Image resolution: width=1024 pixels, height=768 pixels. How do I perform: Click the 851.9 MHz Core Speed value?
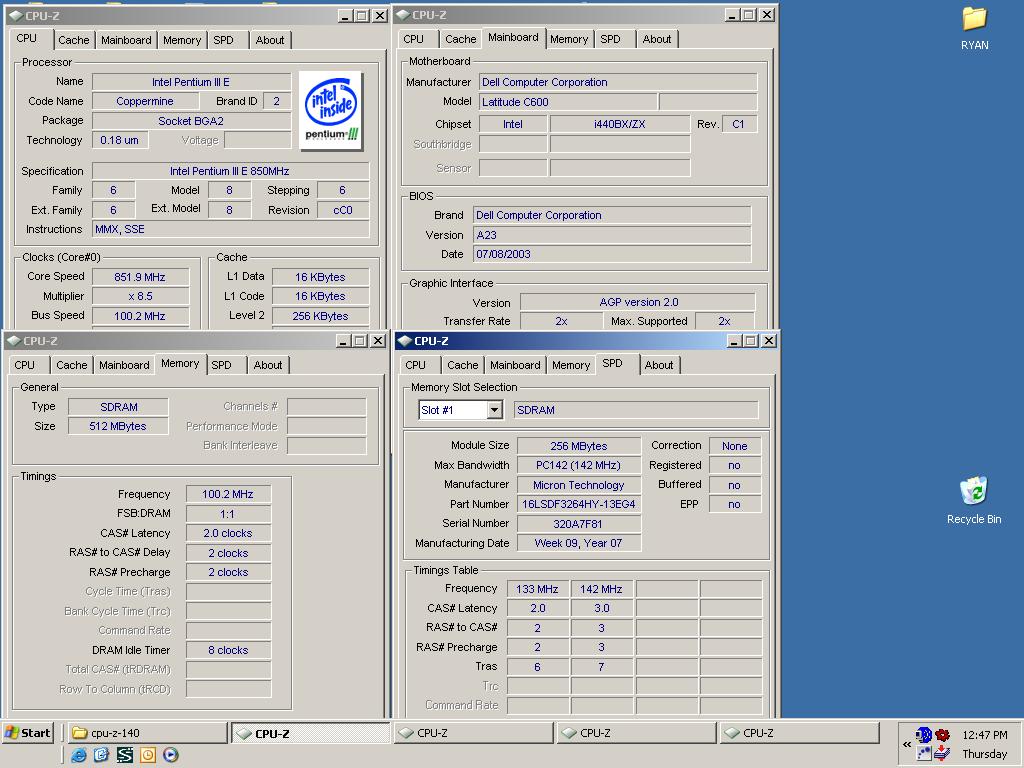tap(140, 277)
